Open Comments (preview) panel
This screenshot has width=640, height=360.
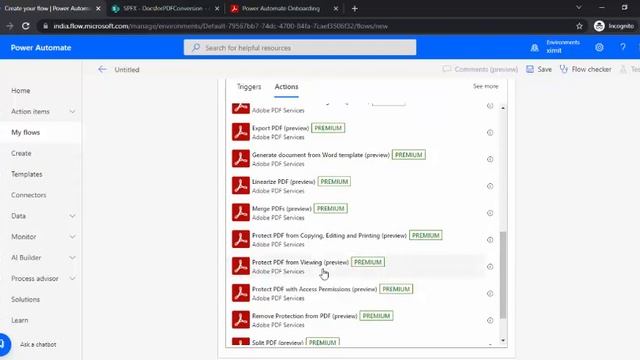pos(480,69)
